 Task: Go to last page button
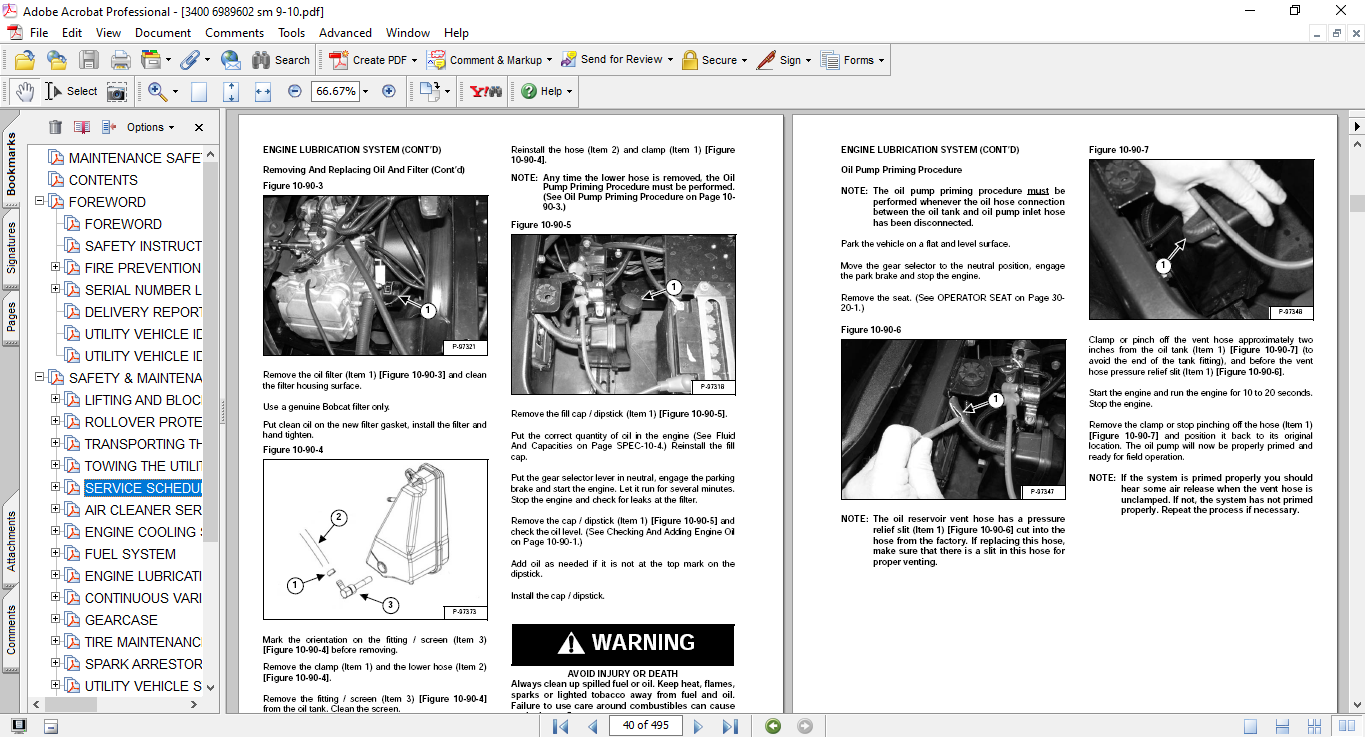click(731, 726)
